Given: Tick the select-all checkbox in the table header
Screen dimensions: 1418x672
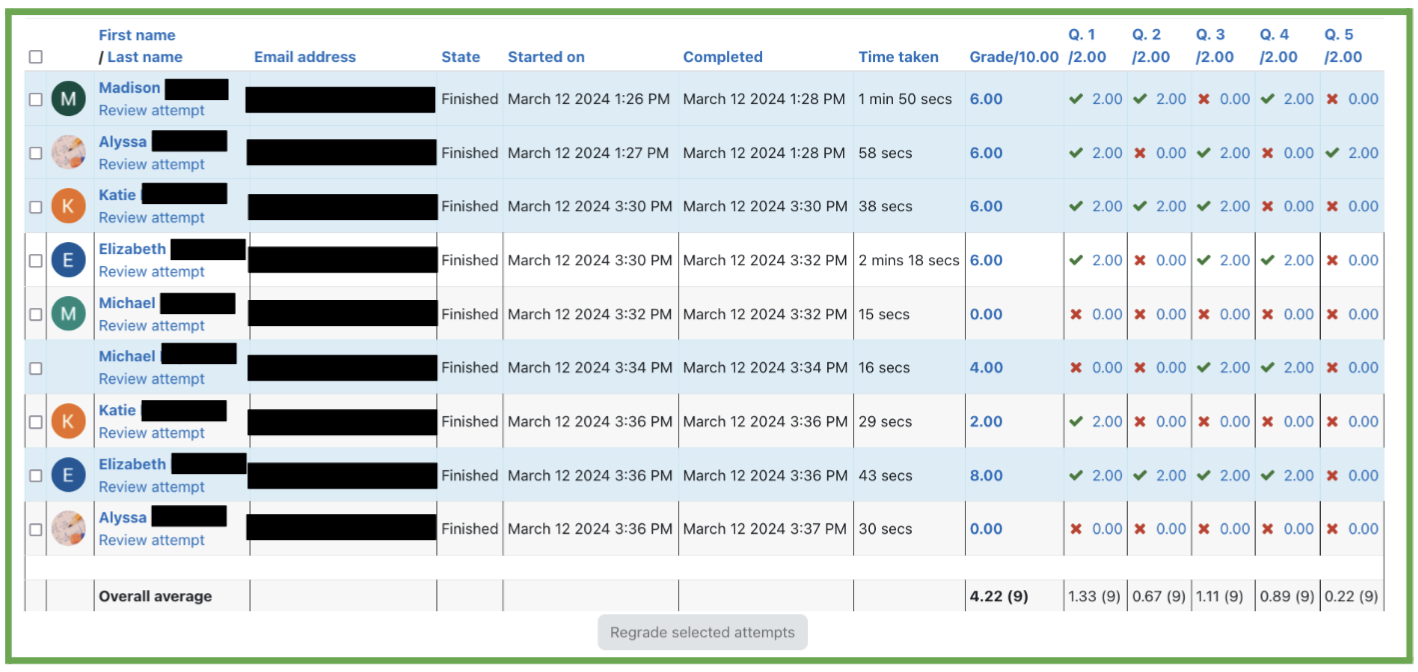Looking at the screenshot, I should [36, 57].
